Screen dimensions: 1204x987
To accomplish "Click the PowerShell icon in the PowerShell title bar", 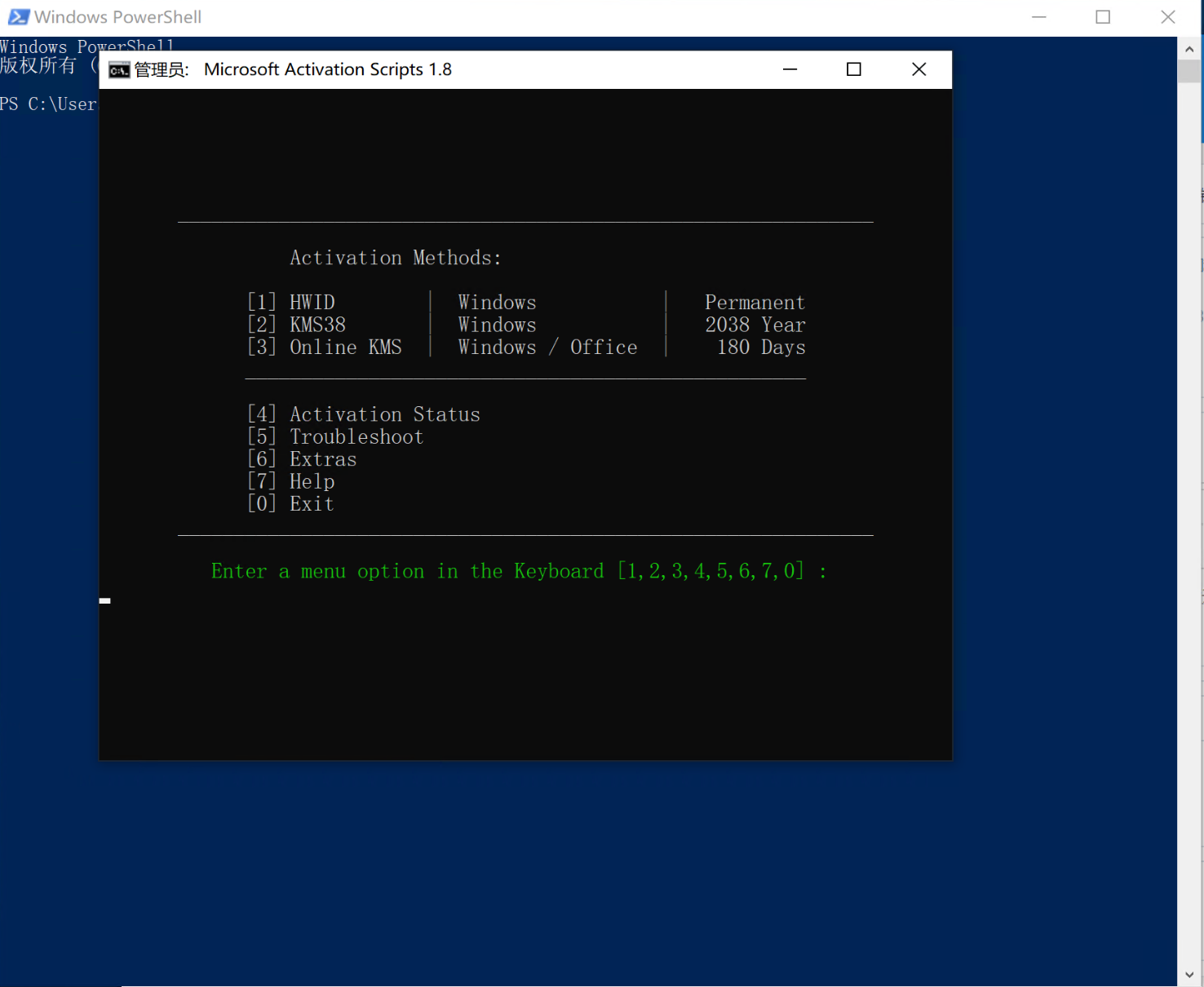I will [x=19, y=17].
